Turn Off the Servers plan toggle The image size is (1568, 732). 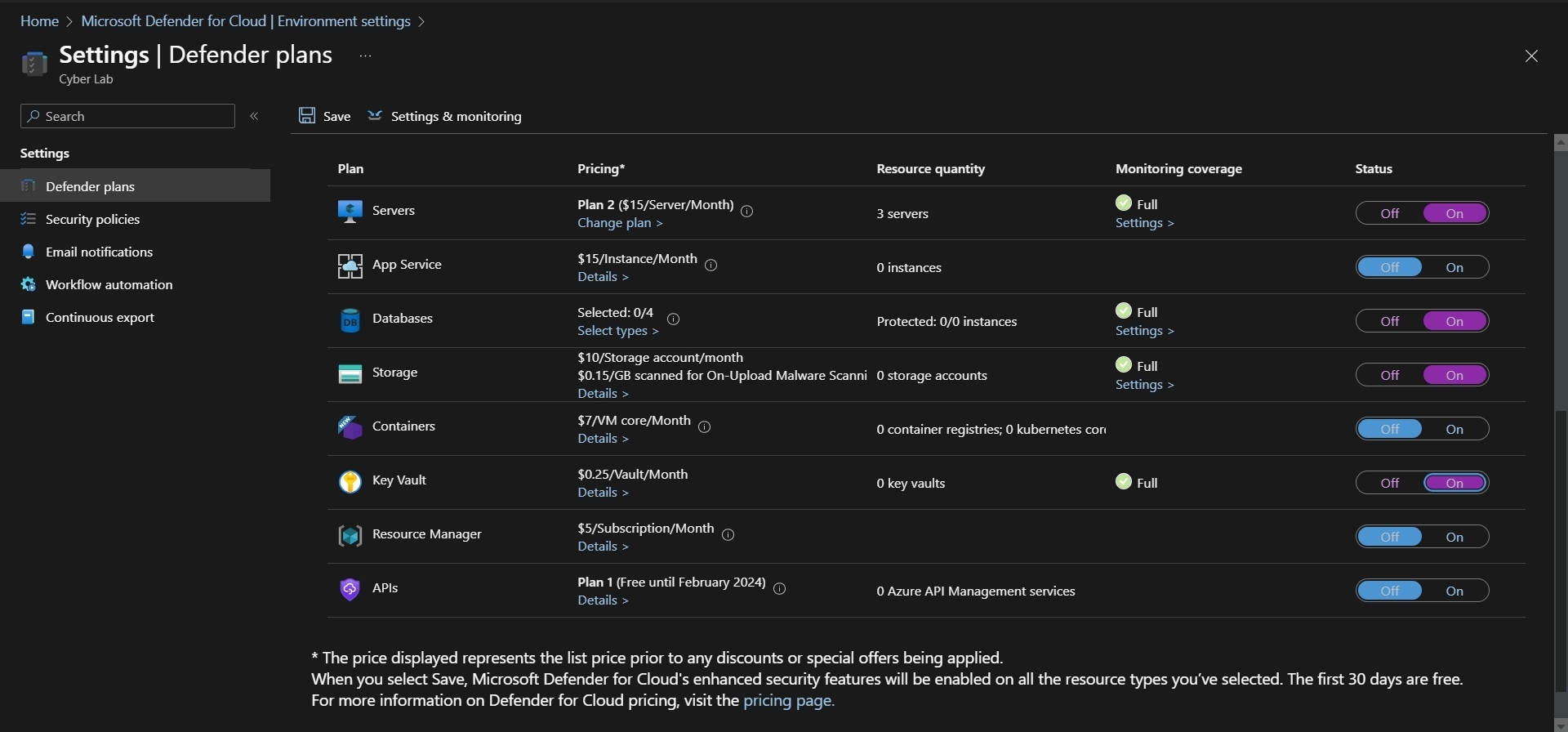[x=1390, y=213]
